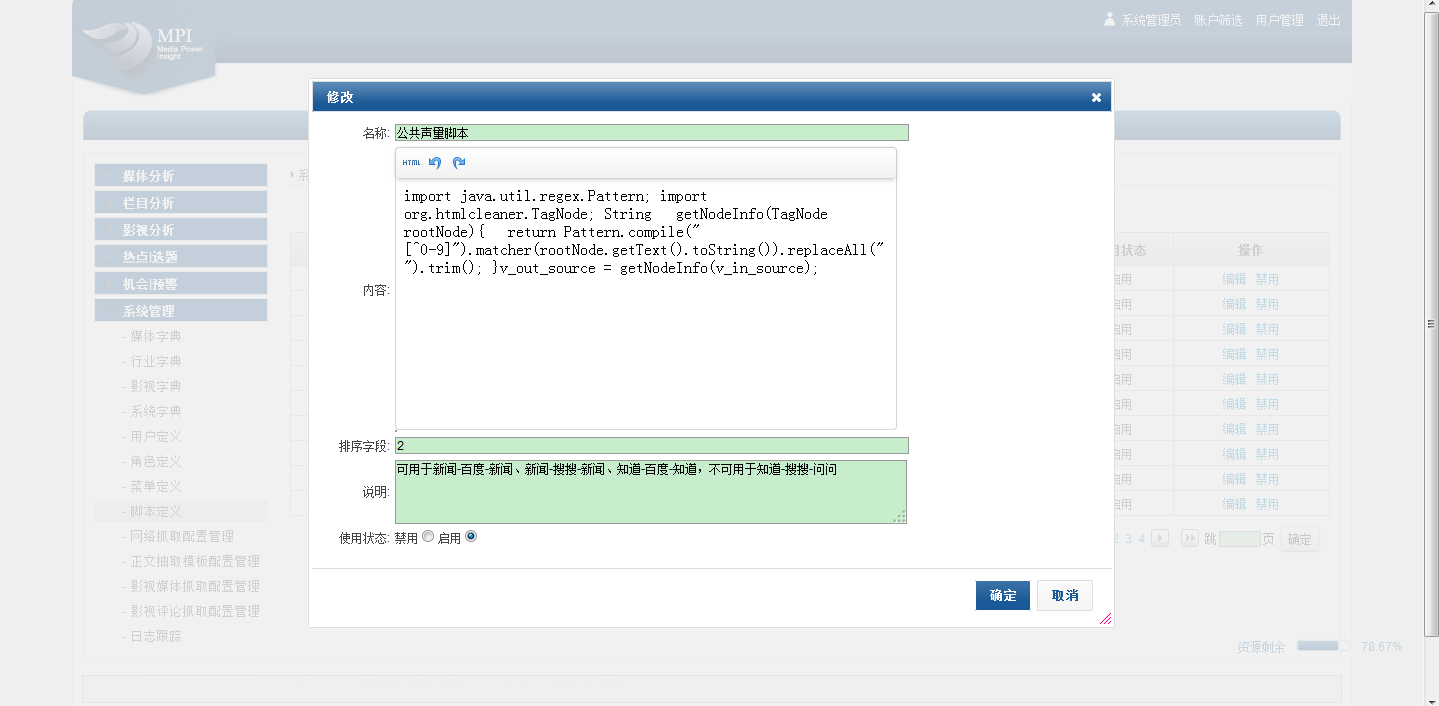
Task: Expand the 媒体分析 sidebar section
Action: point(181,176)
